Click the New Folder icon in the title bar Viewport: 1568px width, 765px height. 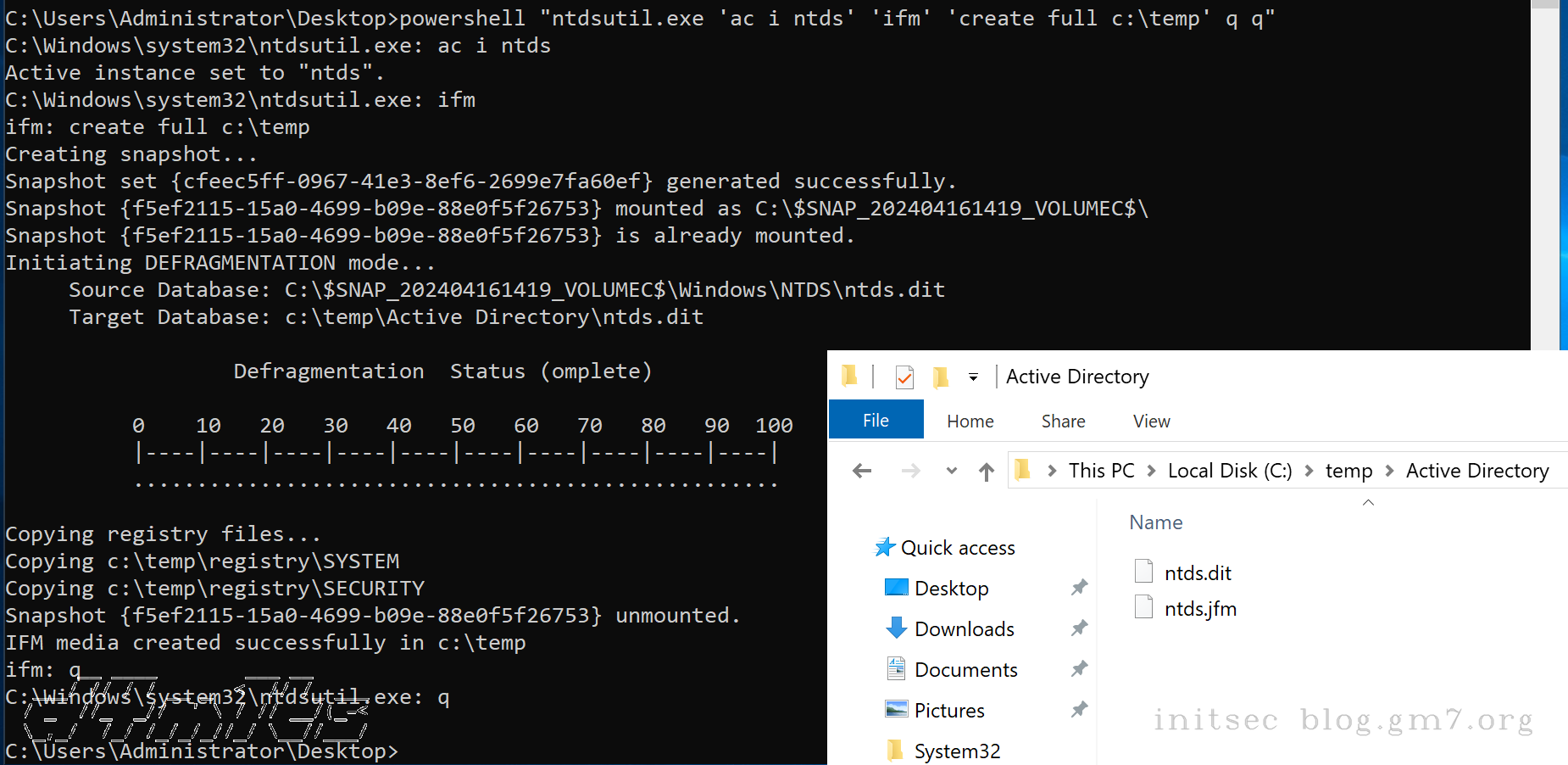[940, 377]
